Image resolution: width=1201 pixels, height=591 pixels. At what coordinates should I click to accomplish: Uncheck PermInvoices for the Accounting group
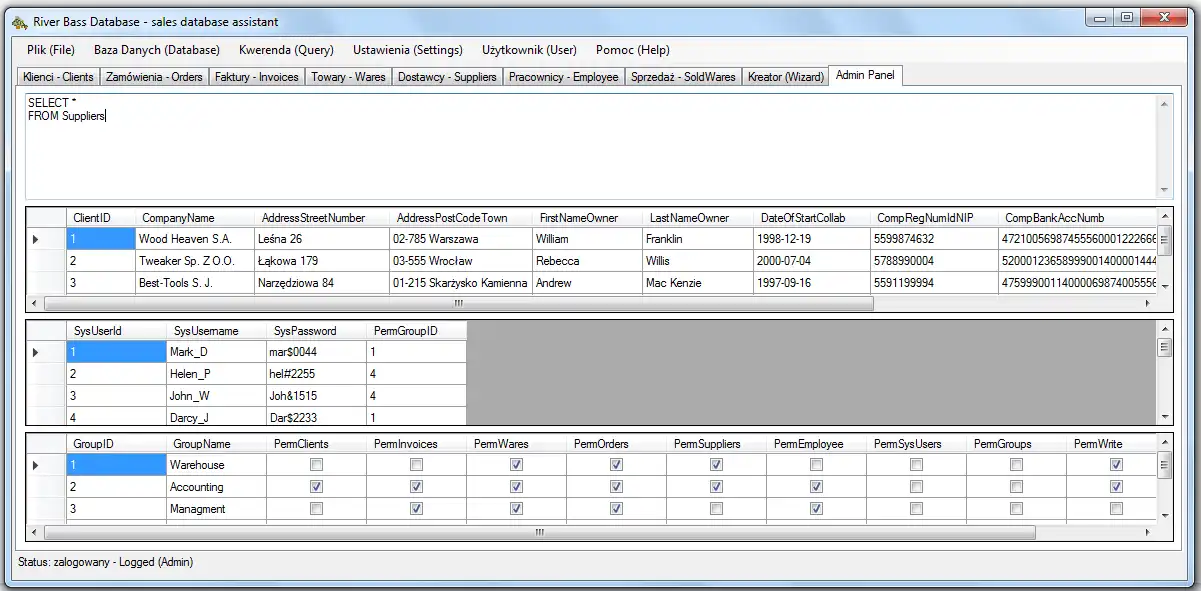(416, 487)
